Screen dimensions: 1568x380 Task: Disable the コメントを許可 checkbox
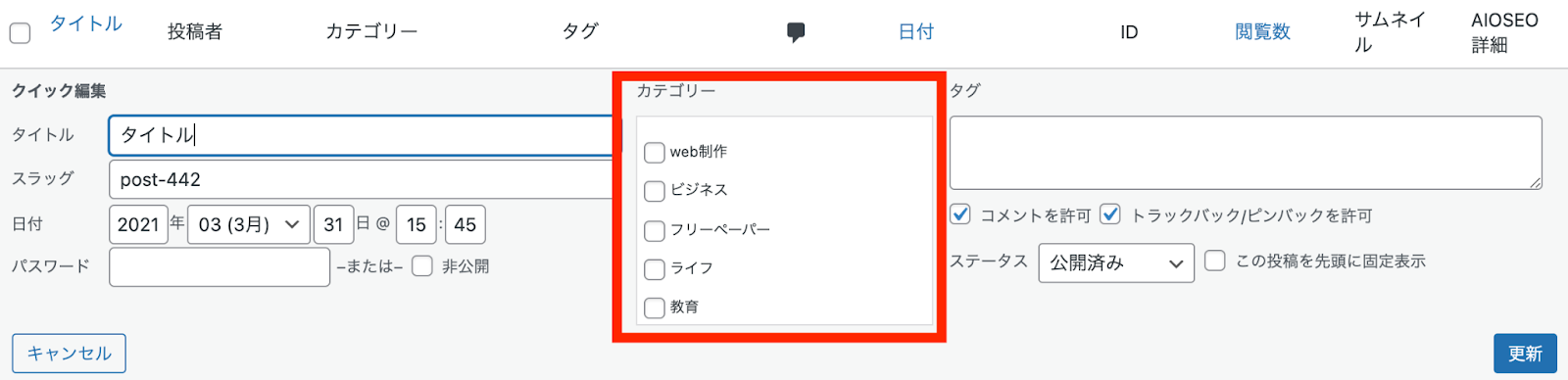[x=960, y=214]
